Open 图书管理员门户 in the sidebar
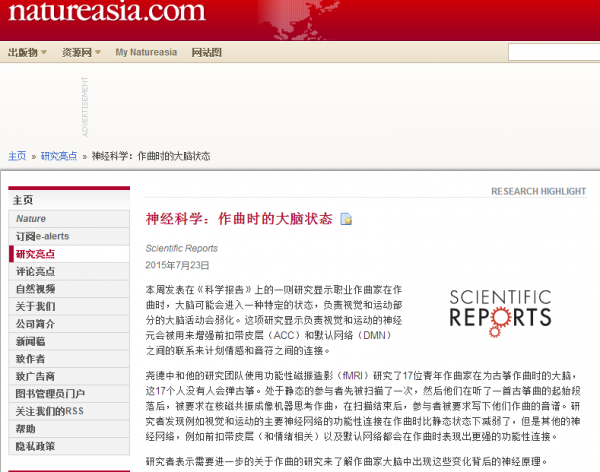Screen dimensions: 600x472 [69, 394]
